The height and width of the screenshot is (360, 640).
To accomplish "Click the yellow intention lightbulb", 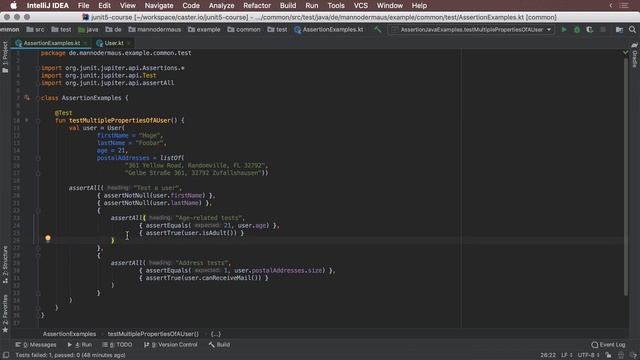I will pyautogui.click(x=48, y=238).
